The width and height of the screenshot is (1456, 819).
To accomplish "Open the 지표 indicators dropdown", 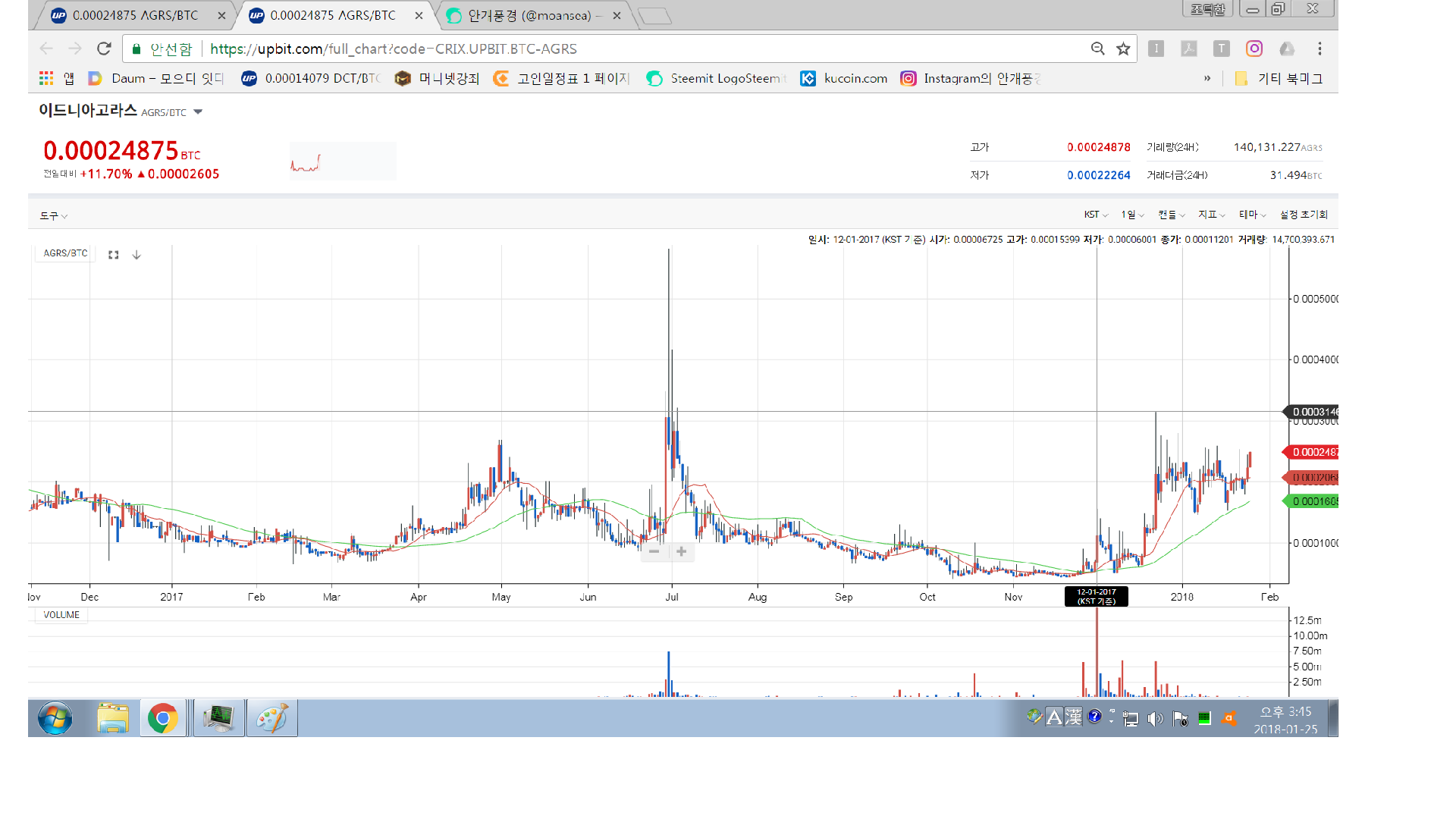I will [x=1212, y=215].
